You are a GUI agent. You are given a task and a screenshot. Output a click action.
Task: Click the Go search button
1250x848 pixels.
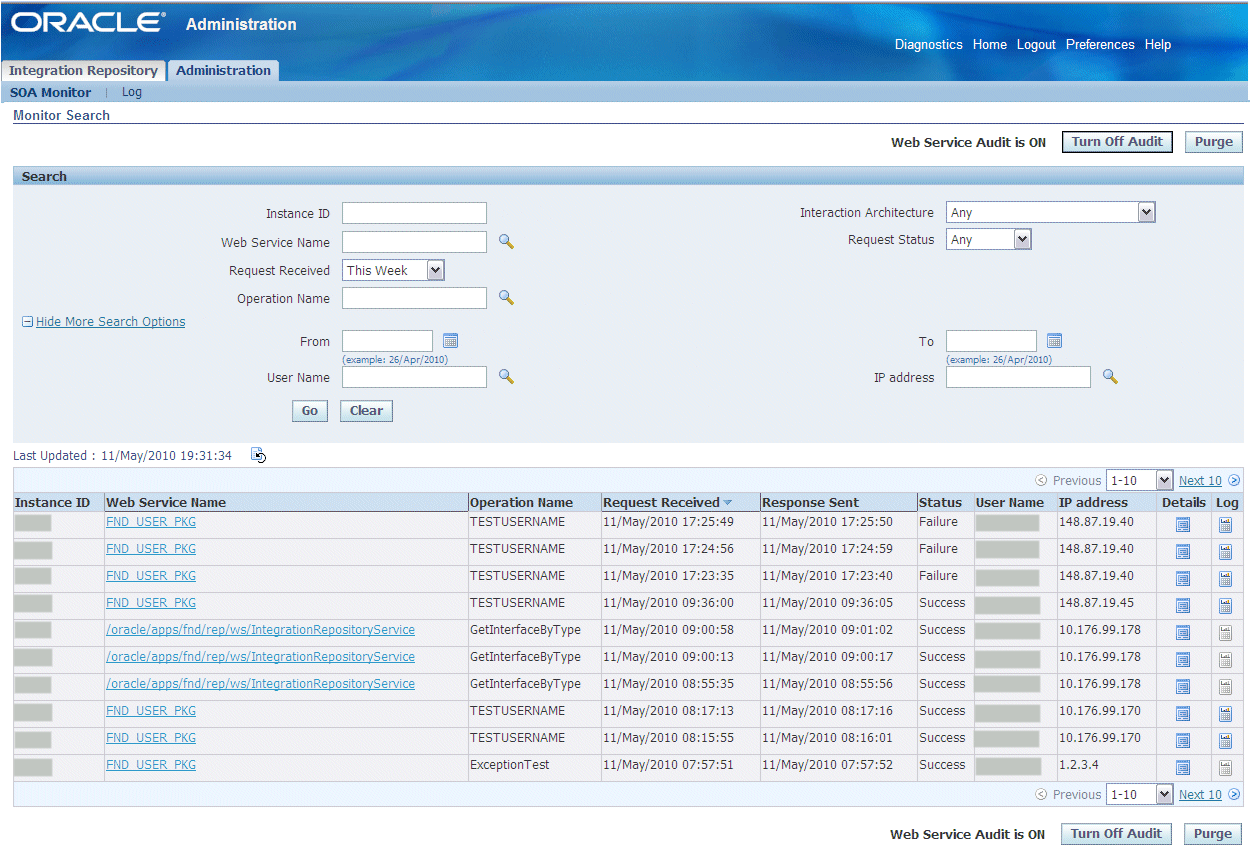click(310, 411)
